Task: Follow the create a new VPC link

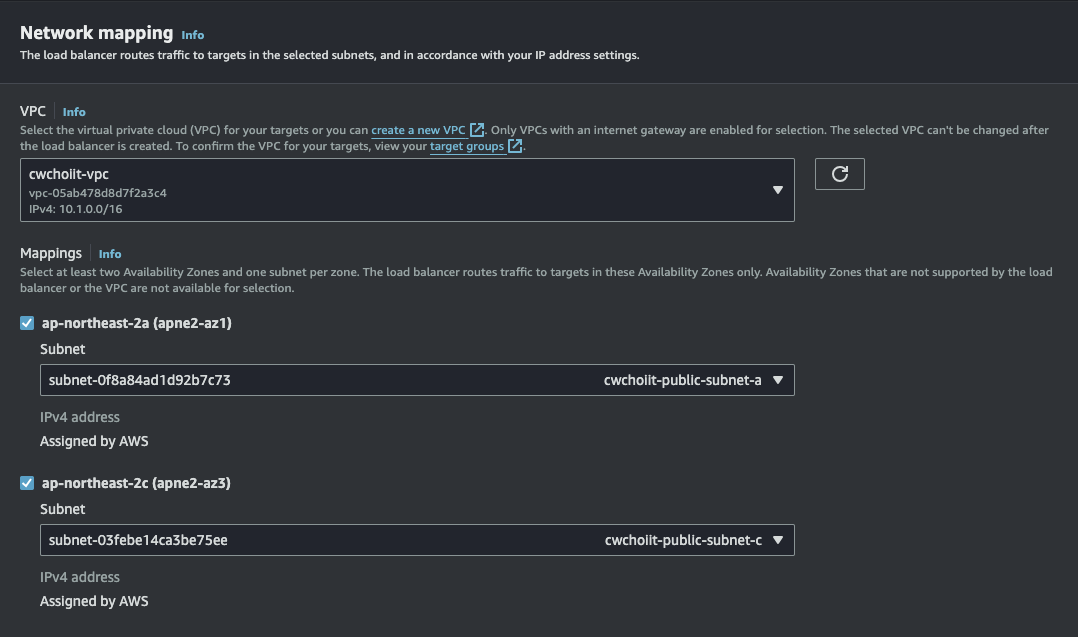Action: (x=418, y=130)
